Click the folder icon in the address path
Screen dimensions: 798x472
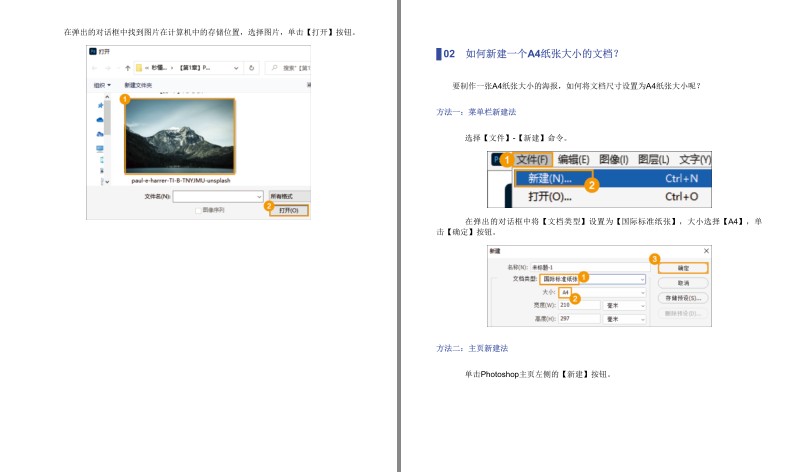point(140,68)
